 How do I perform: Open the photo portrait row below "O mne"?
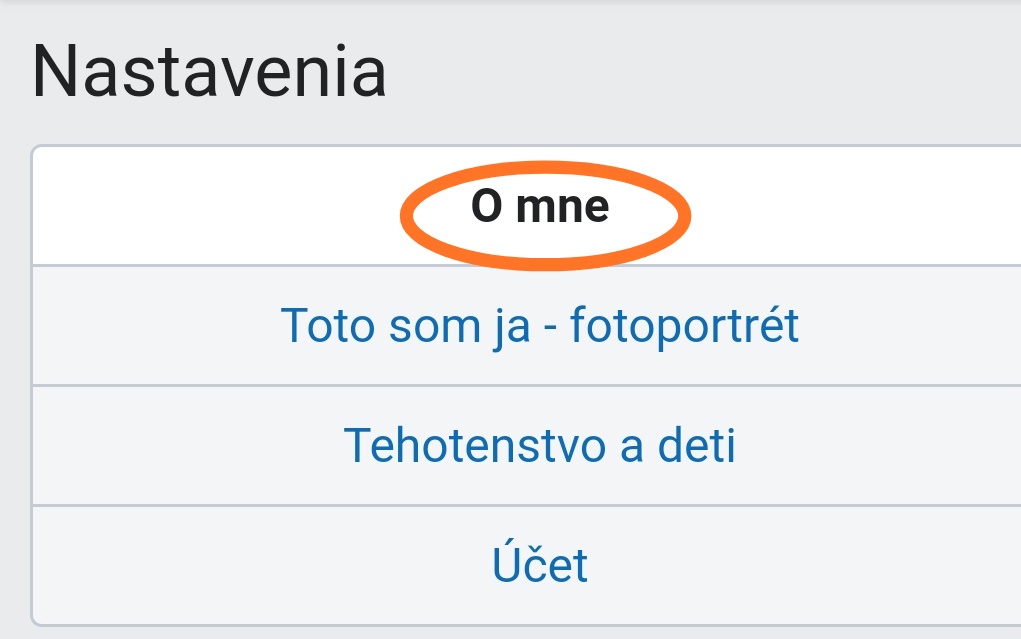(x=540, y=326)
